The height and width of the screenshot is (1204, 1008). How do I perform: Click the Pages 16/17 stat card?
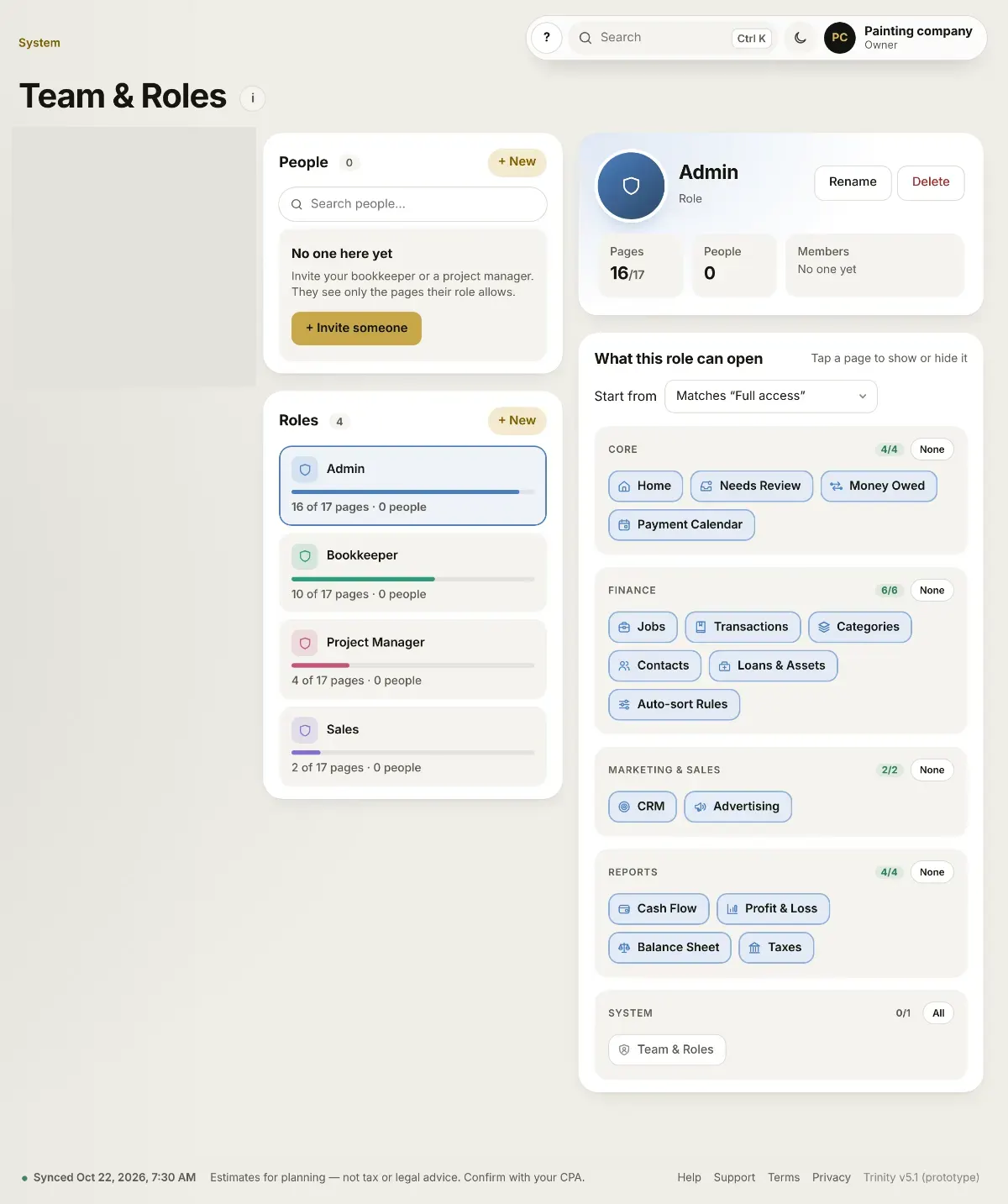[x=640, y=265]
